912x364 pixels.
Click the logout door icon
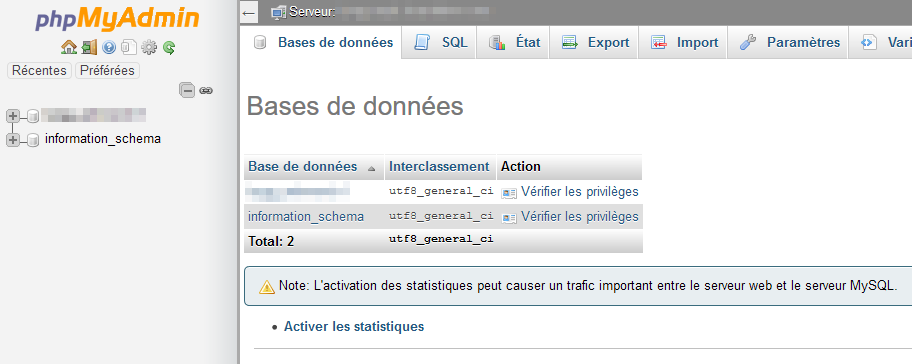click(89, 47)
